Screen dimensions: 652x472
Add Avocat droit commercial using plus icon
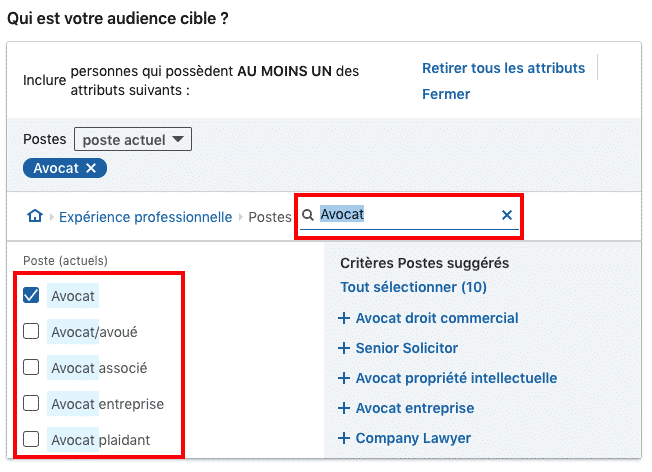pos(345,319)
